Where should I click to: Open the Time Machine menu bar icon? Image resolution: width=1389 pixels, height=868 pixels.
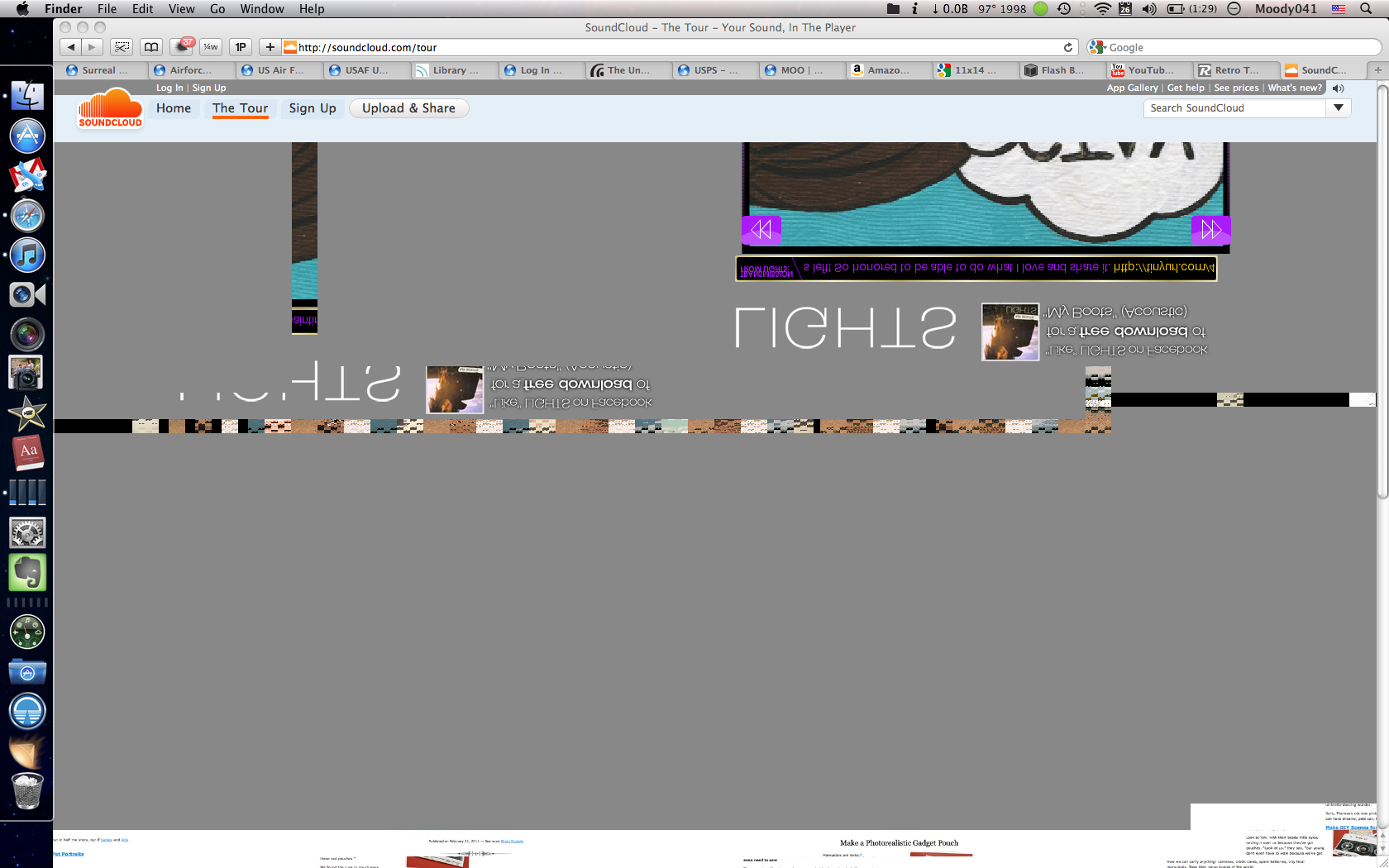click(x=1064, y=8)
